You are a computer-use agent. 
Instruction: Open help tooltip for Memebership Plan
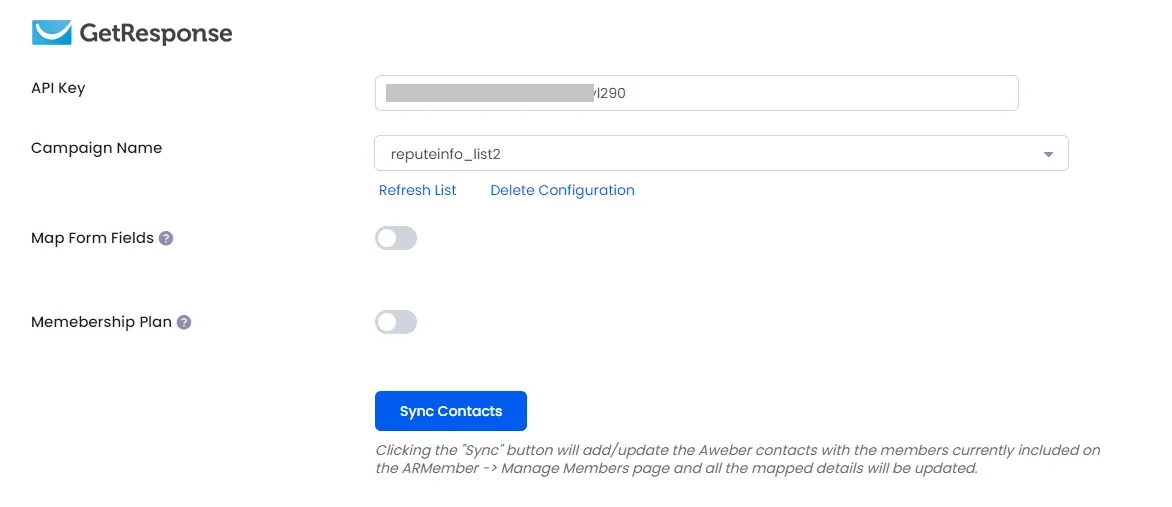click(x=184, y=322)
